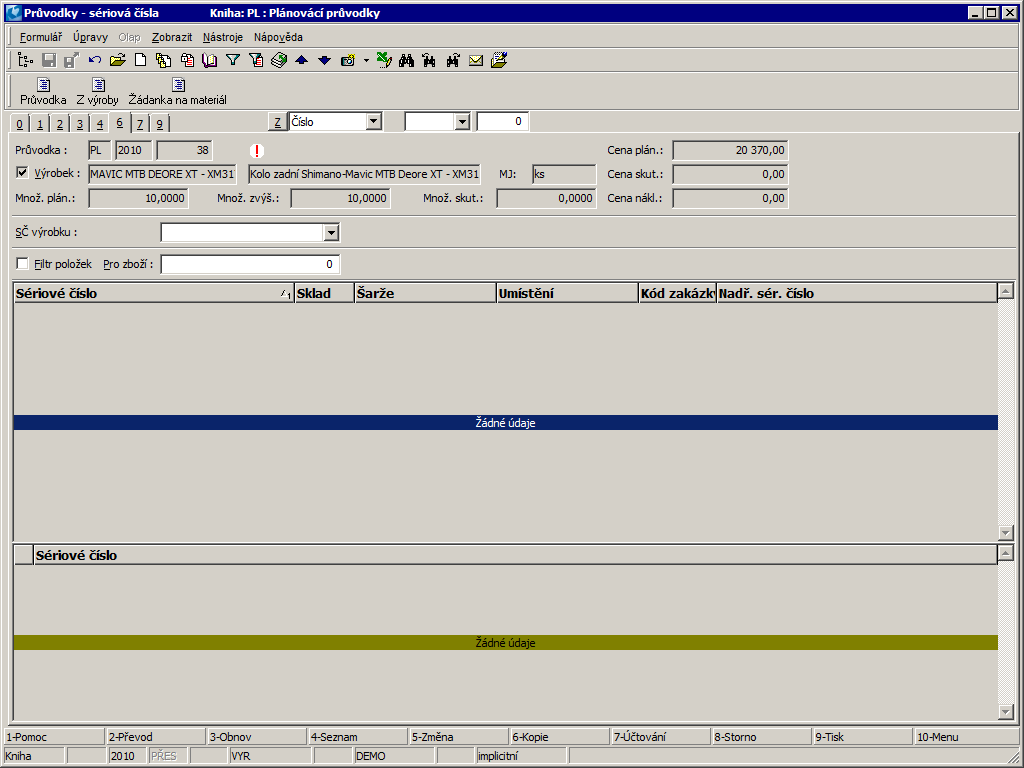Open the Nástroje menu
The height and width of the screenshot is (768, 1024).
(222, 37)
